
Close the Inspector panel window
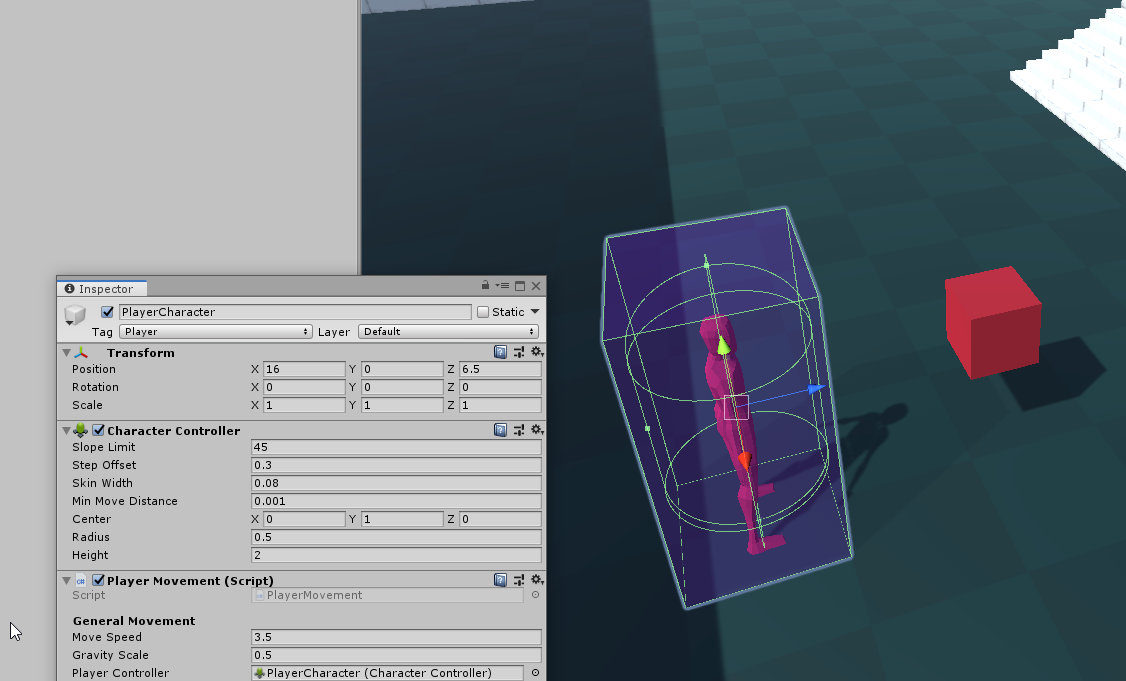(x=536, y=286)
